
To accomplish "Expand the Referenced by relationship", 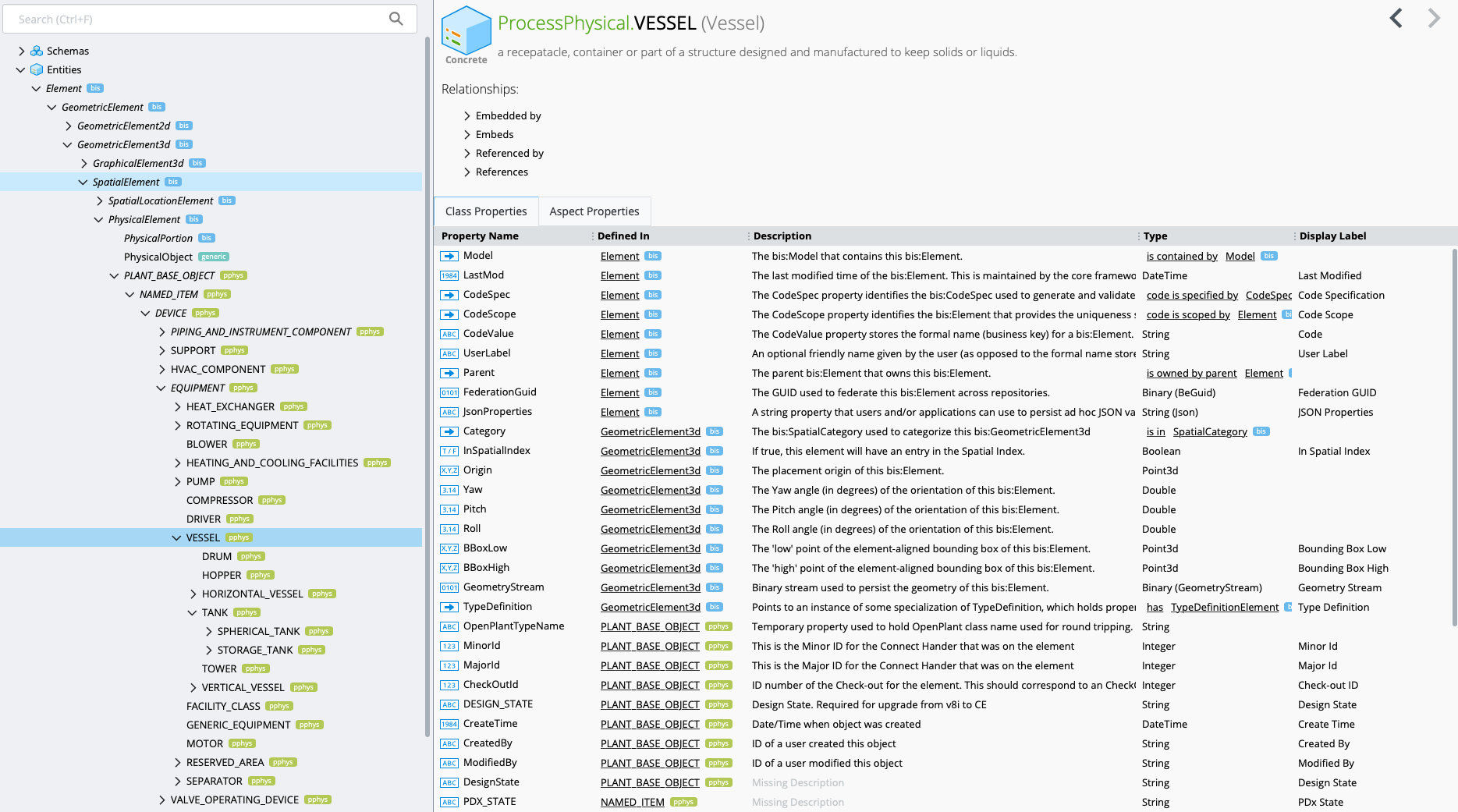I will click(x=467, y=153).
